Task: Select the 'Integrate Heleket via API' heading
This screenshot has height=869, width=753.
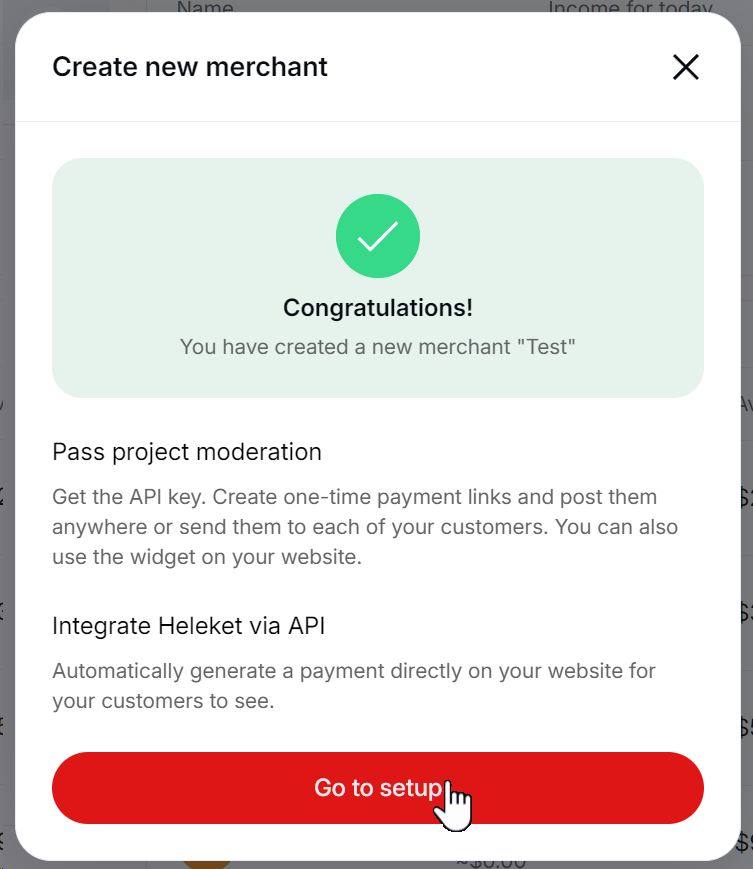Action: [x=189, y=626]
